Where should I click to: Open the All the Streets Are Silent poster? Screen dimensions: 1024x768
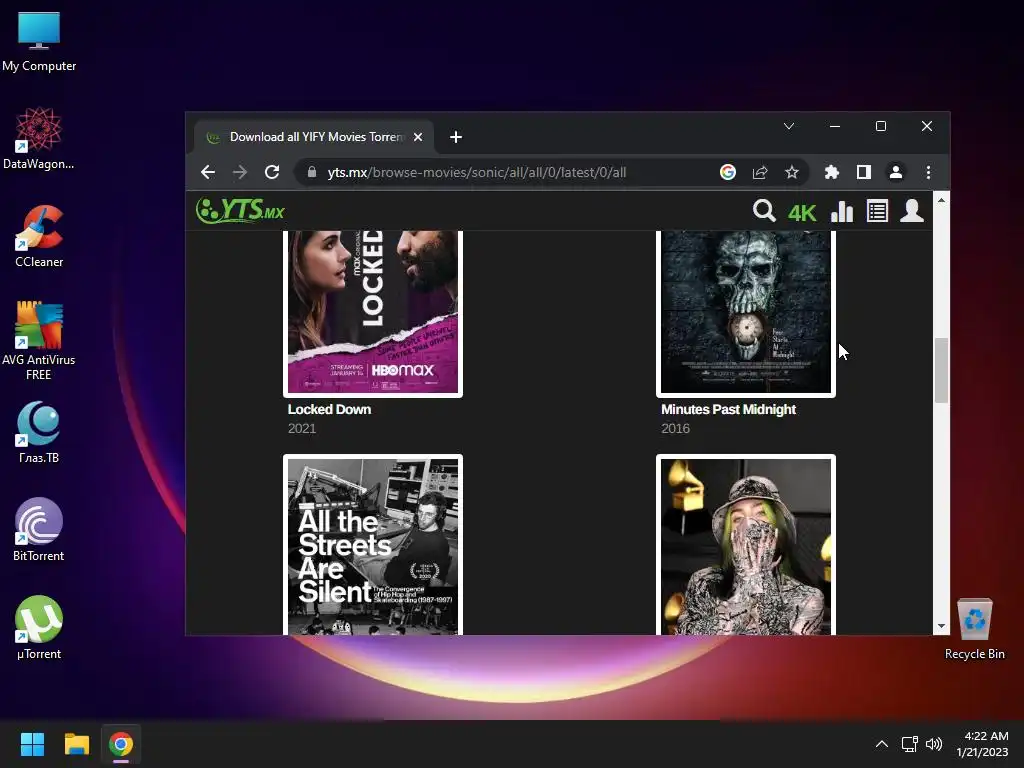tap(373, 545)
